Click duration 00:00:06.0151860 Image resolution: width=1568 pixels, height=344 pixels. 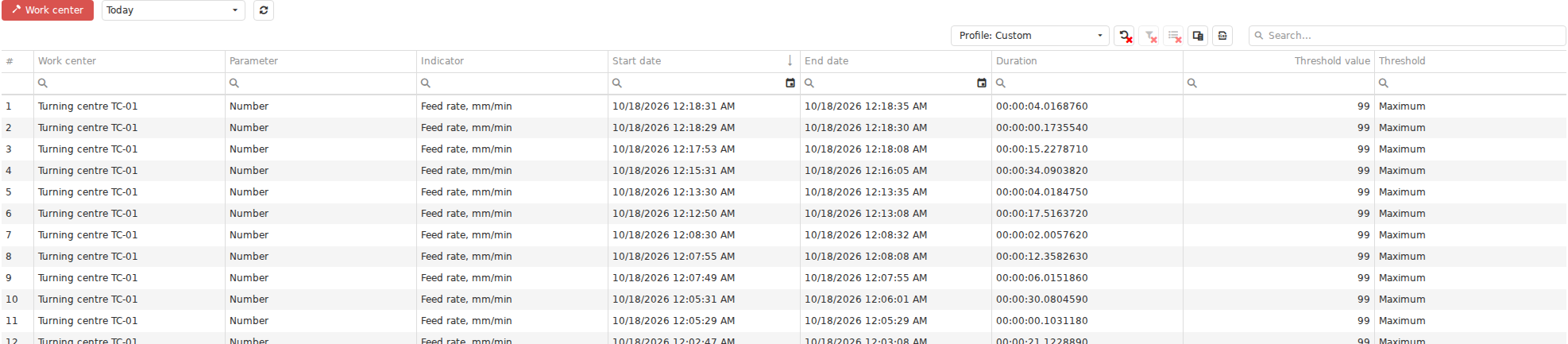(x=1042, y=278)
